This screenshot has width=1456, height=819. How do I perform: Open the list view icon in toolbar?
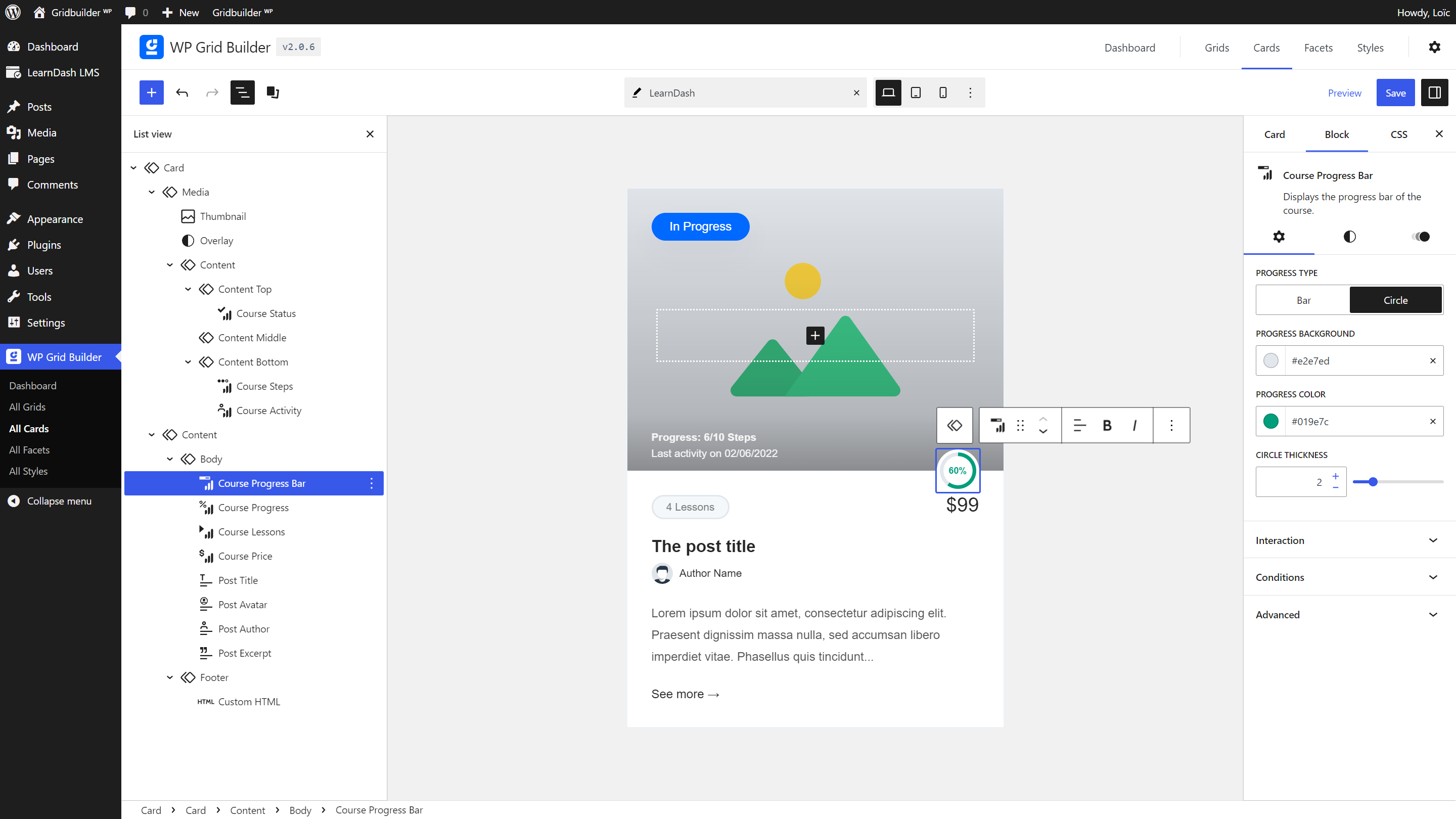coord(243,92)
